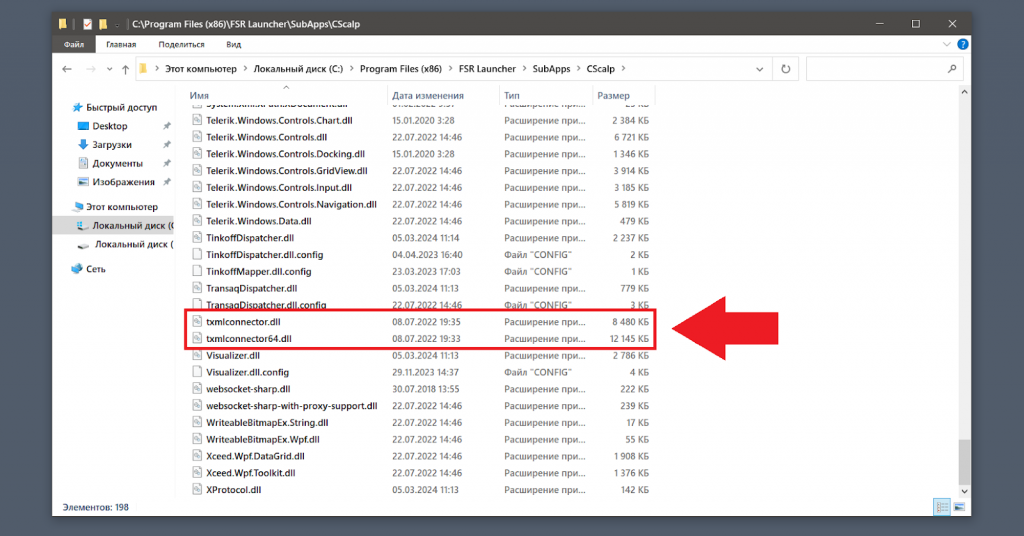Open the blue Help question mark
Image resolution: width=1024 pixels, height=536 pixels.
tap(963, 44)
